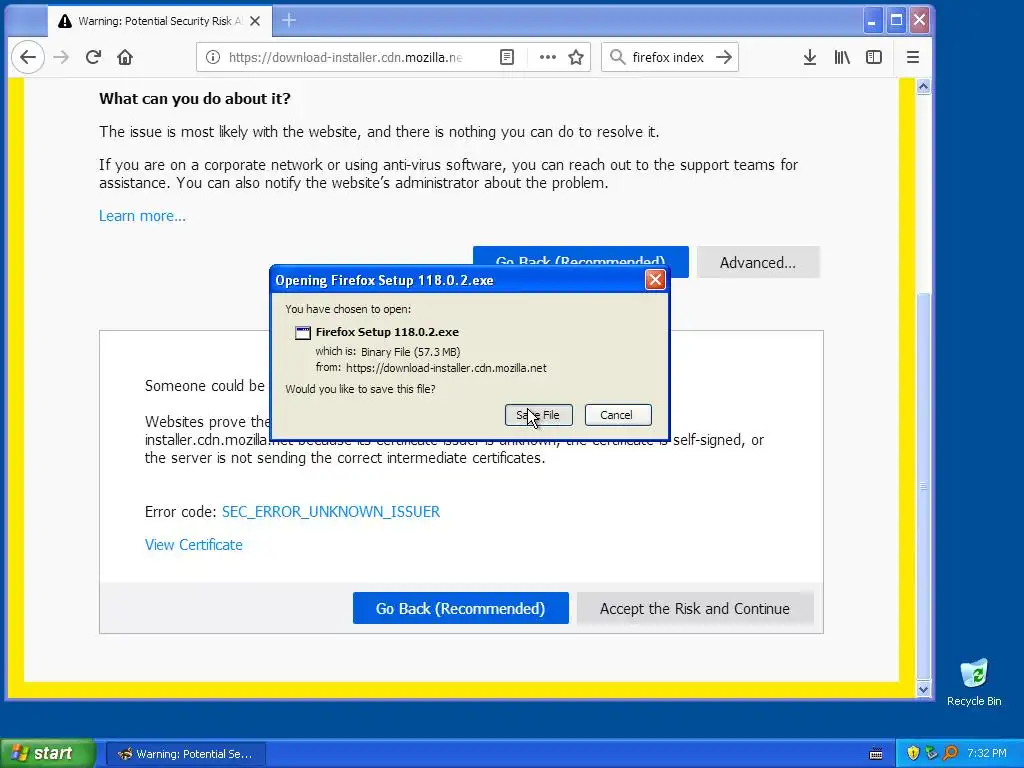Open the SEC_ERROR_UNKNOWN_ISSUER error code link
Viewport: 1024px width, 768px height.
331,512
